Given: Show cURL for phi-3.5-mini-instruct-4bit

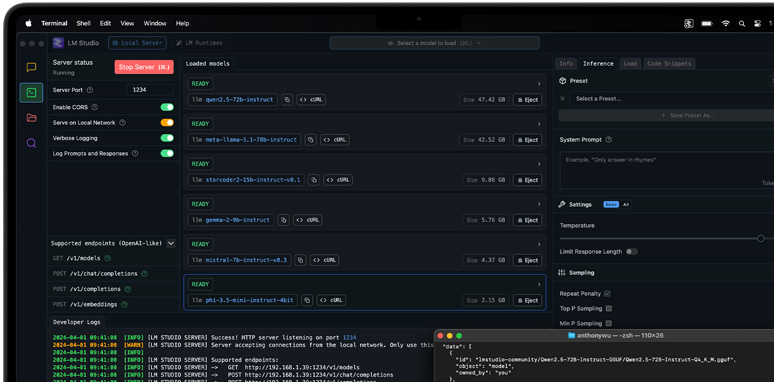Looking at the screenshot, I should tap(331, 300).
